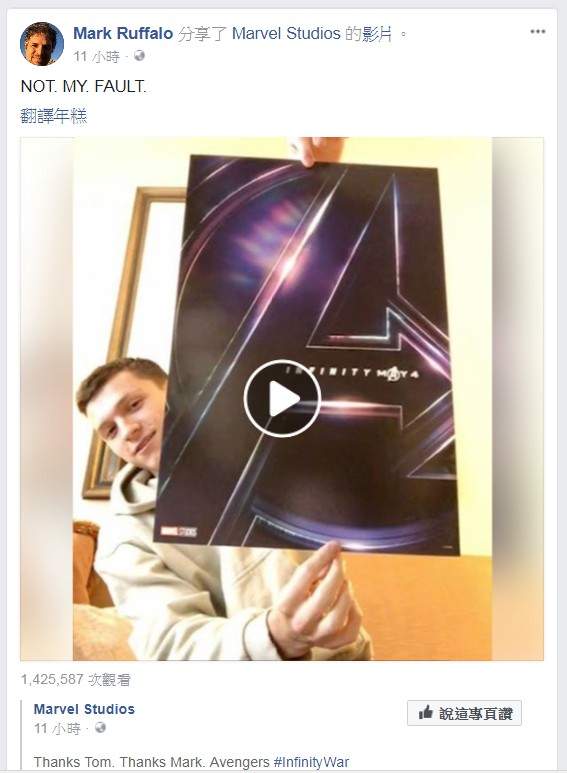This screenshot has height=773, width=567.
Task: Click the NOT. MY. FAULT. post text
Action: pos(83,87)
